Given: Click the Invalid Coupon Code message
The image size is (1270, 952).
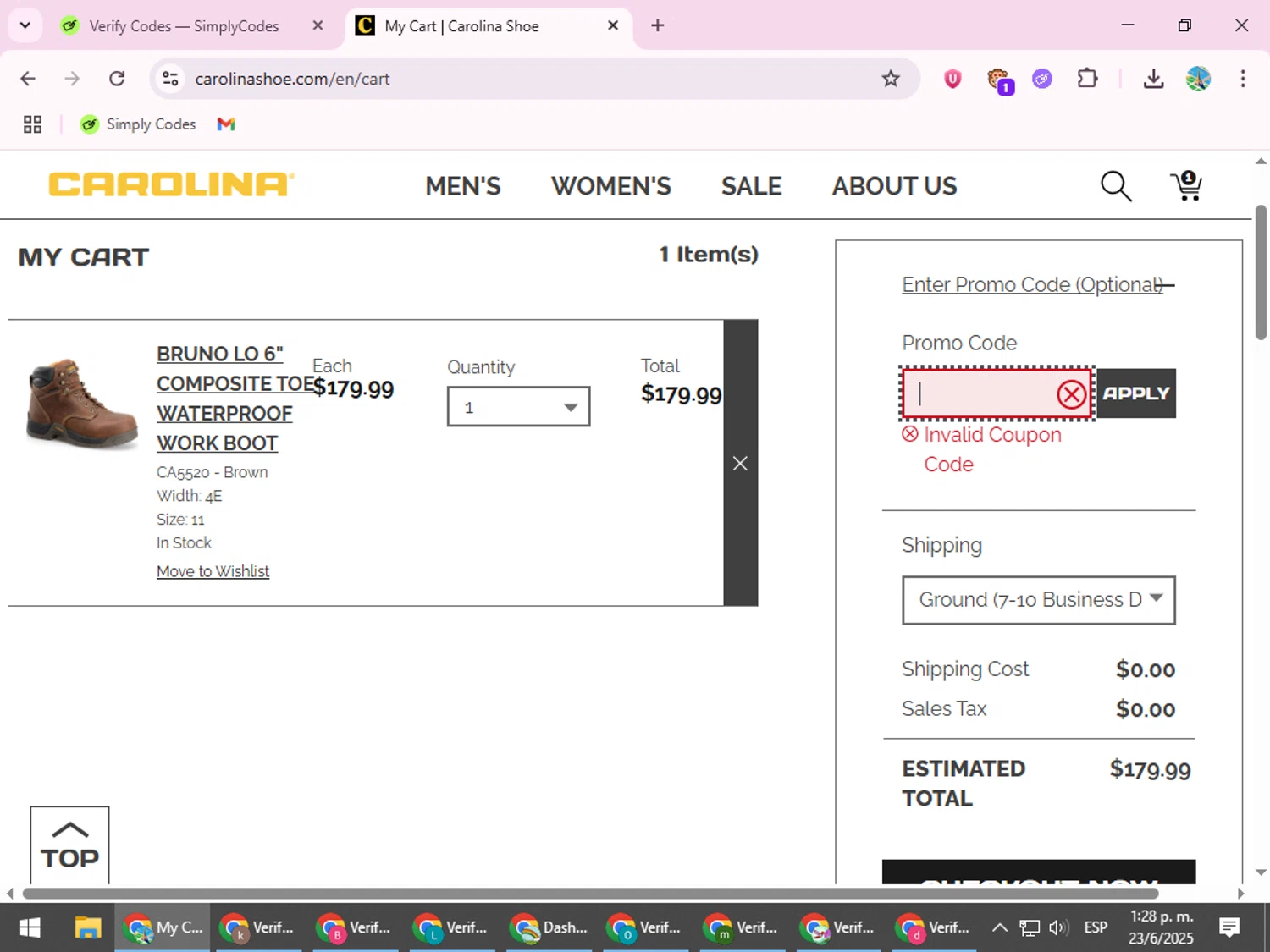Looking at the screenshot, I should click(x=982, y=449).
